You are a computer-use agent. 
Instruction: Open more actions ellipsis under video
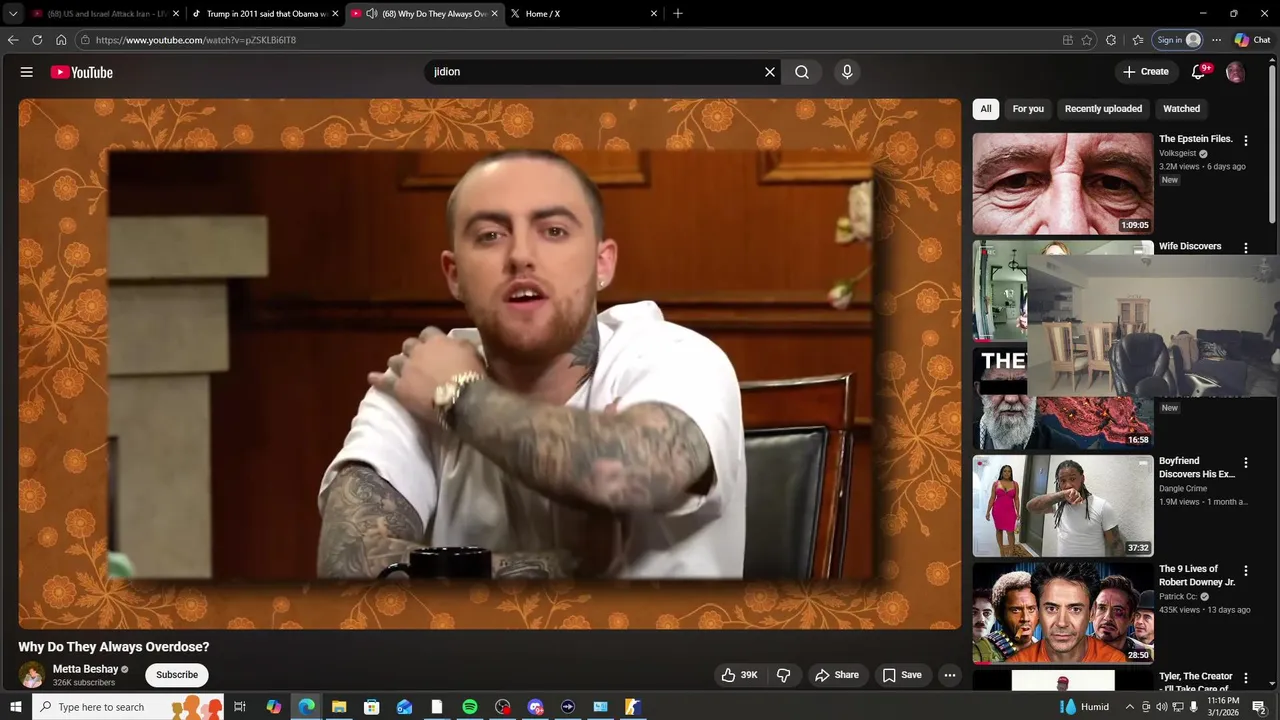pos(950,675)
